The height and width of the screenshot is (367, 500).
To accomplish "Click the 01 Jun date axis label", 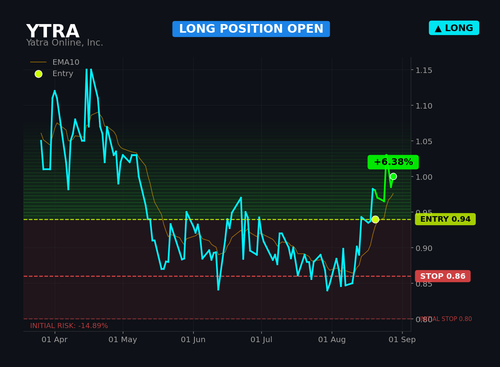I will click(193, 340).
